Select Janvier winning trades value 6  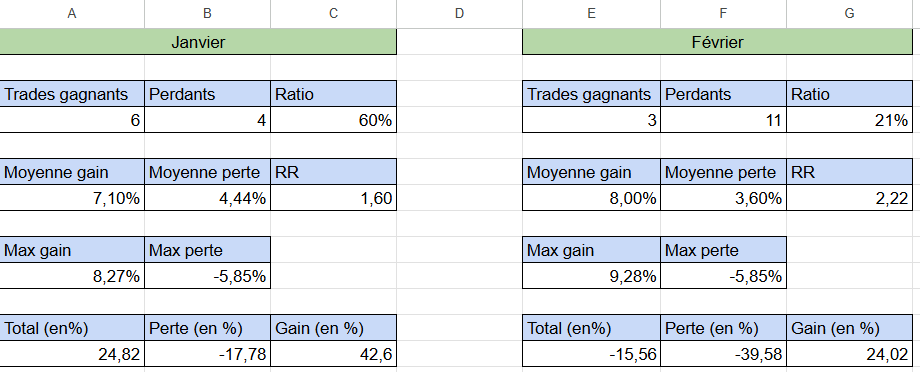(72, 120)
